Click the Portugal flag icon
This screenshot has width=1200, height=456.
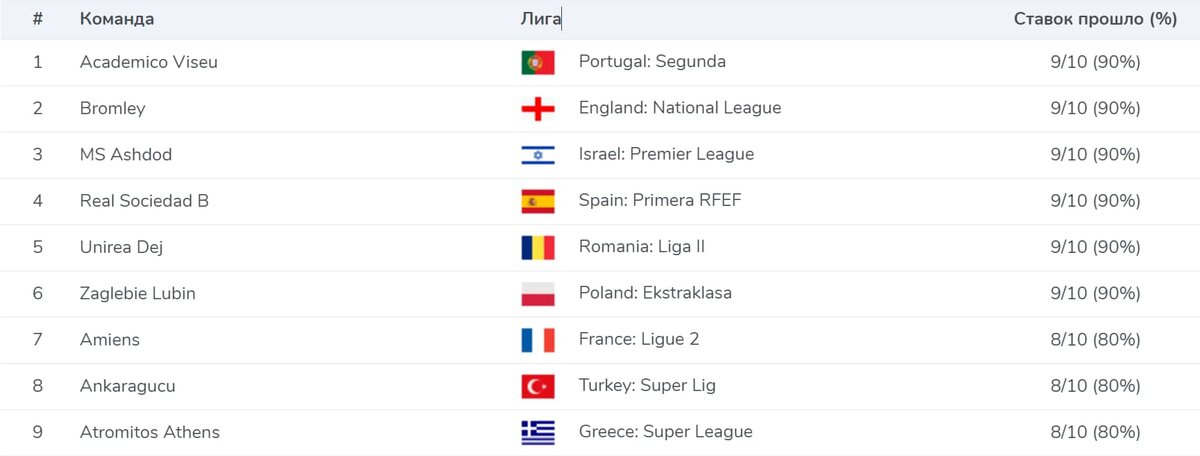538,62
